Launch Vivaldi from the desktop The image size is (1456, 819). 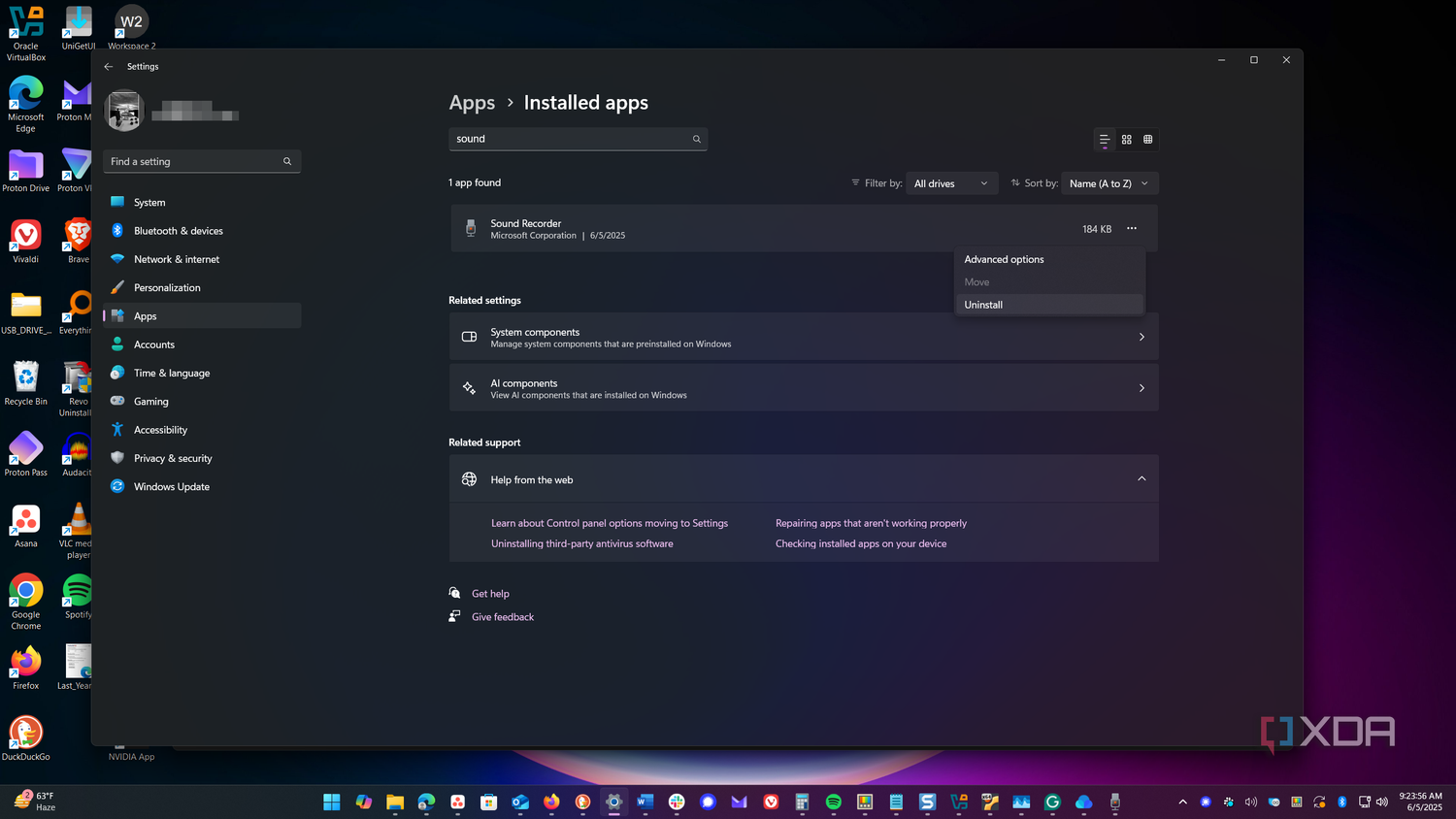click(x=26, y=240)
